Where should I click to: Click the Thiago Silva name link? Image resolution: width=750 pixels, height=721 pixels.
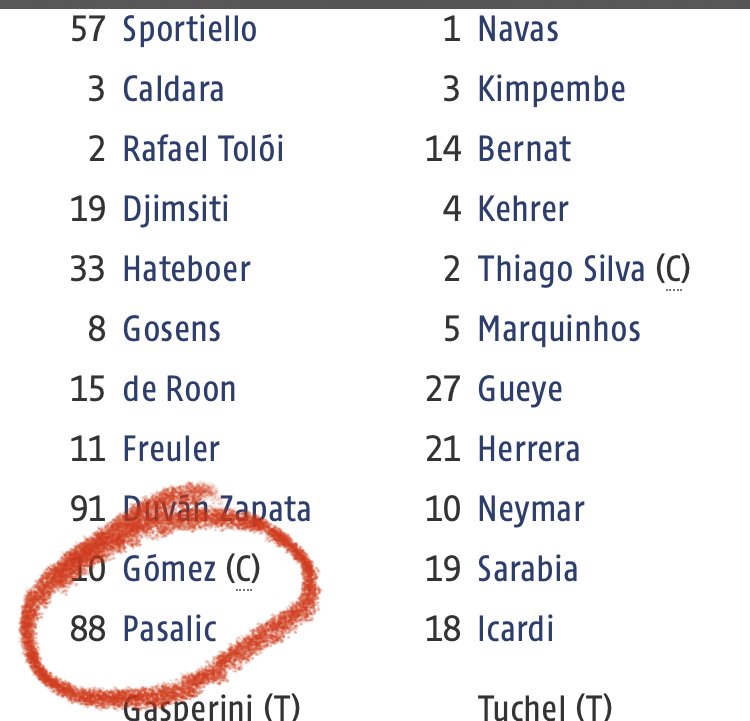point(562,270)
